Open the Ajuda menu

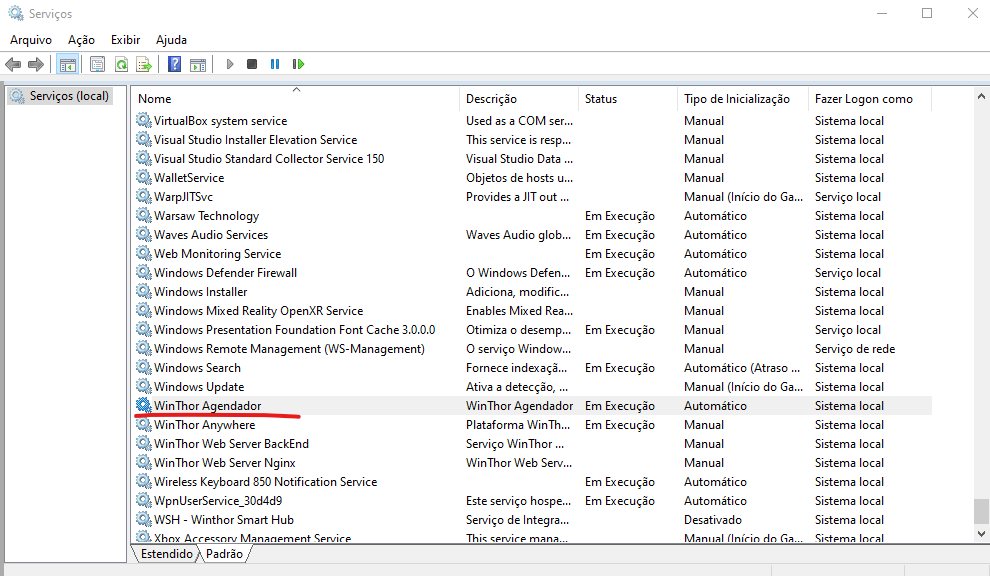[171, 40]
